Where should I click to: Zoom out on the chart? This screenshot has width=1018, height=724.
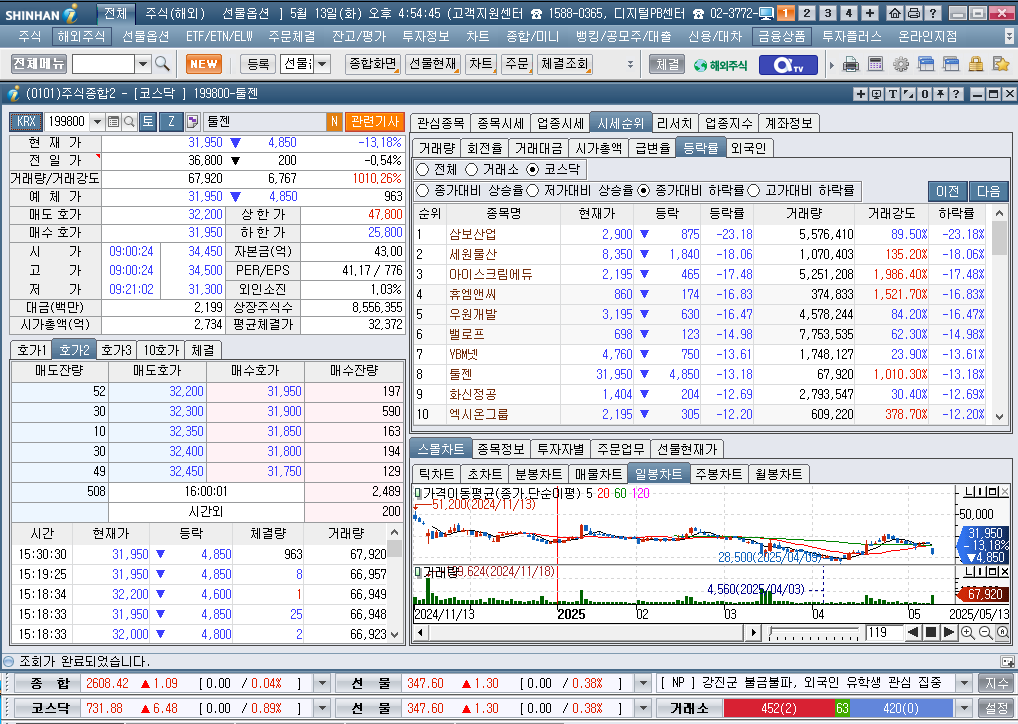(x=985, y=632)
